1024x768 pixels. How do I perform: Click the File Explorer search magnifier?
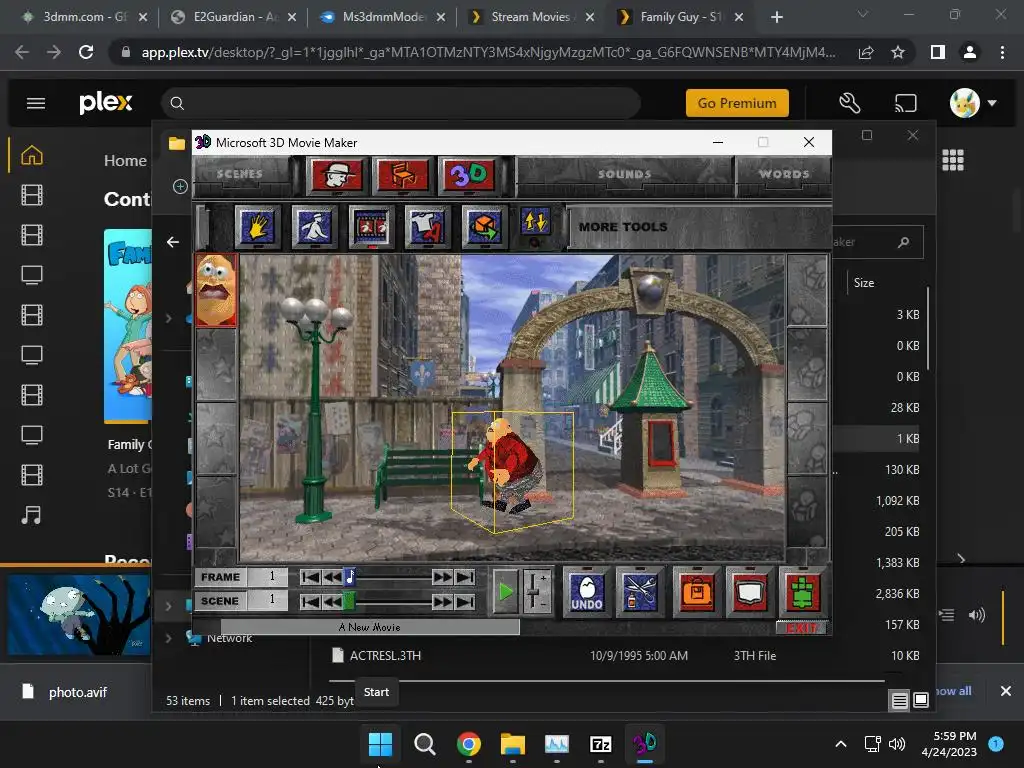(904, 242)
